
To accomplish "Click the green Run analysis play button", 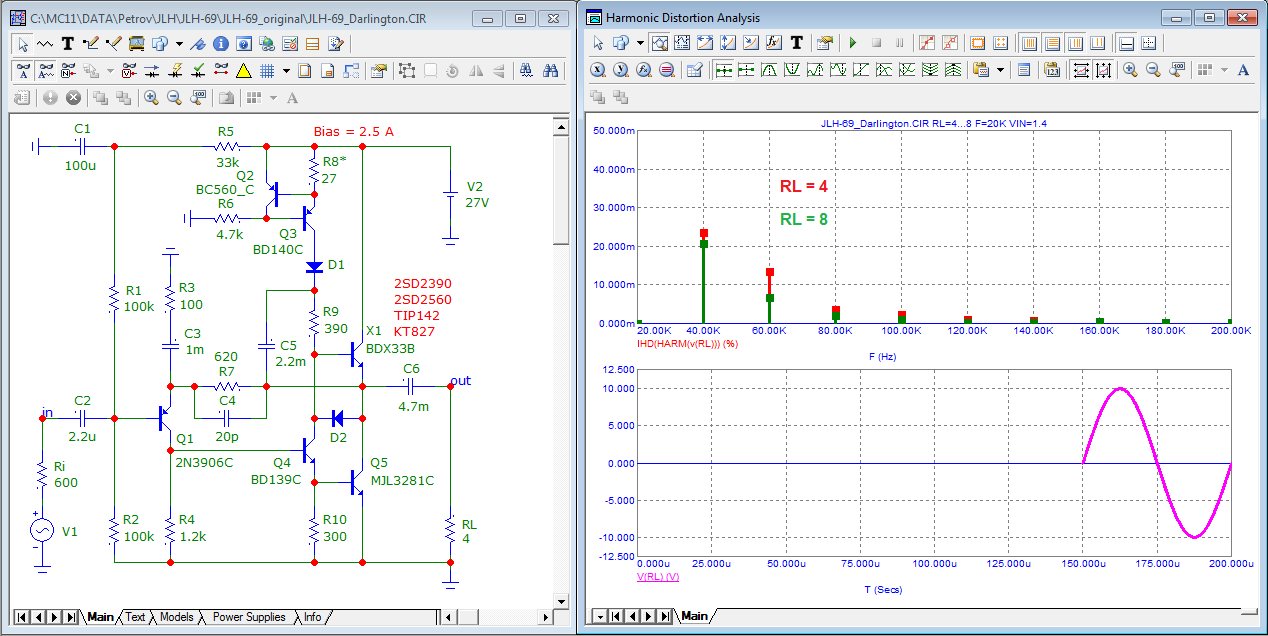I will [853, 43].
